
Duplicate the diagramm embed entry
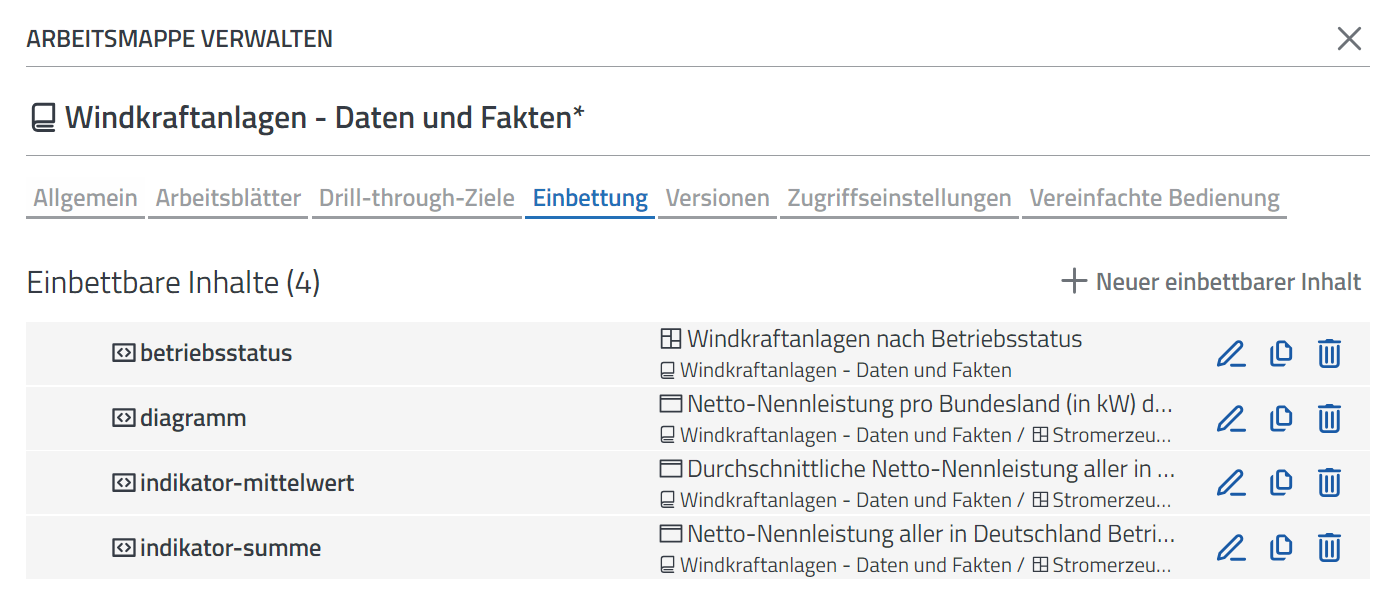point(1281,418)
